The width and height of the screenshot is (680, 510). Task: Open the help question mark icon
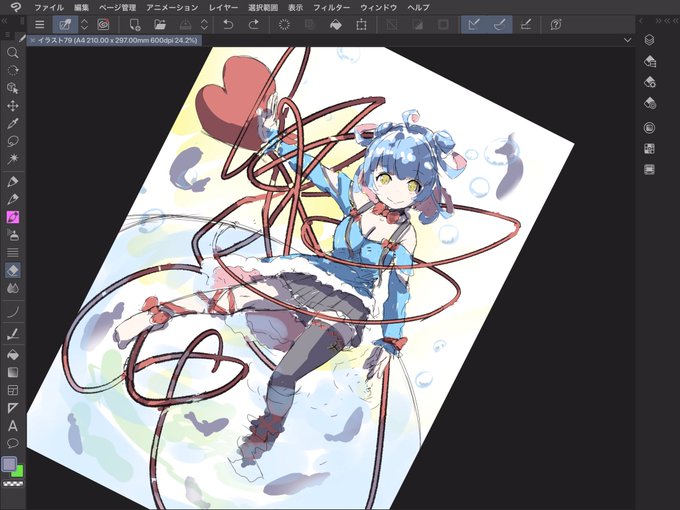[x=556, y=25]
